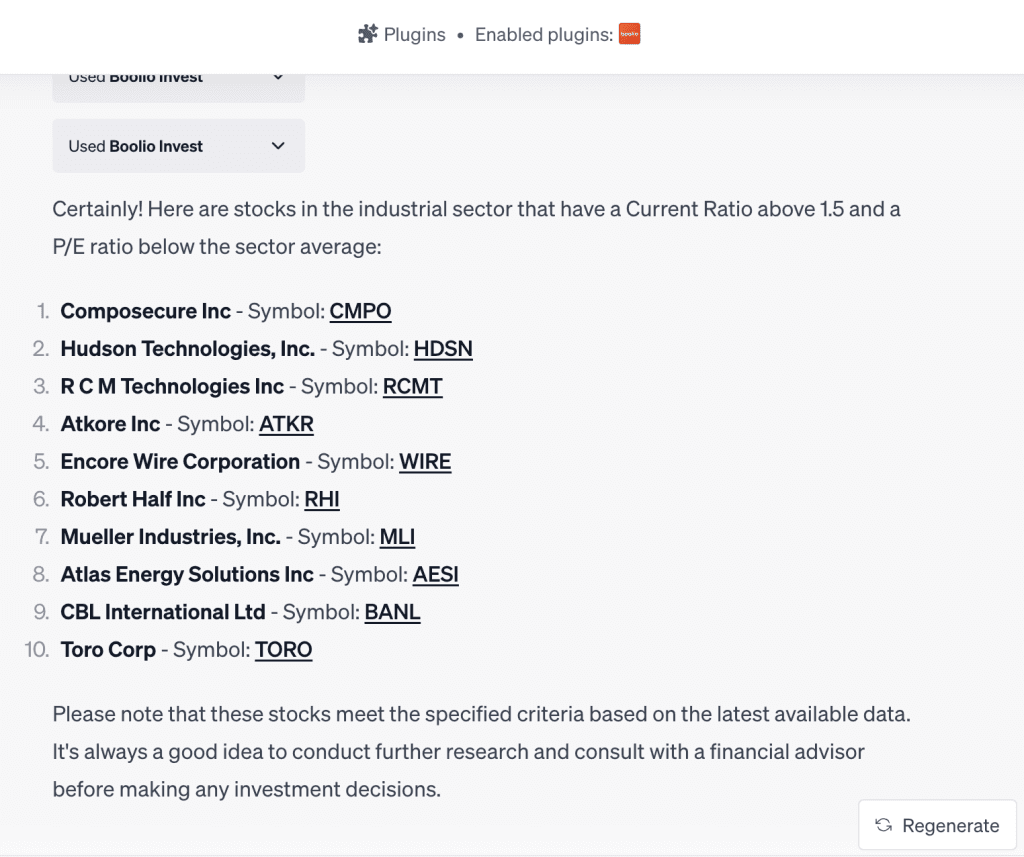The height and width of the screenshot is (857, 1024).
Task: Open the RCMT stock symbol link
Action: pos(413,386)
